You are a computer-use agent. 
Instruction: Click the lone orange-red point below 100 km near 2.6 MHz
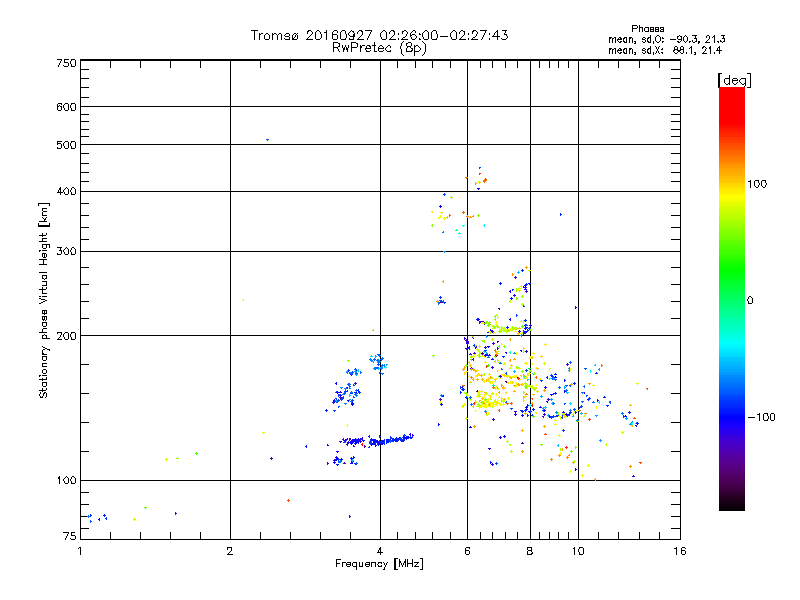point(289,501)
